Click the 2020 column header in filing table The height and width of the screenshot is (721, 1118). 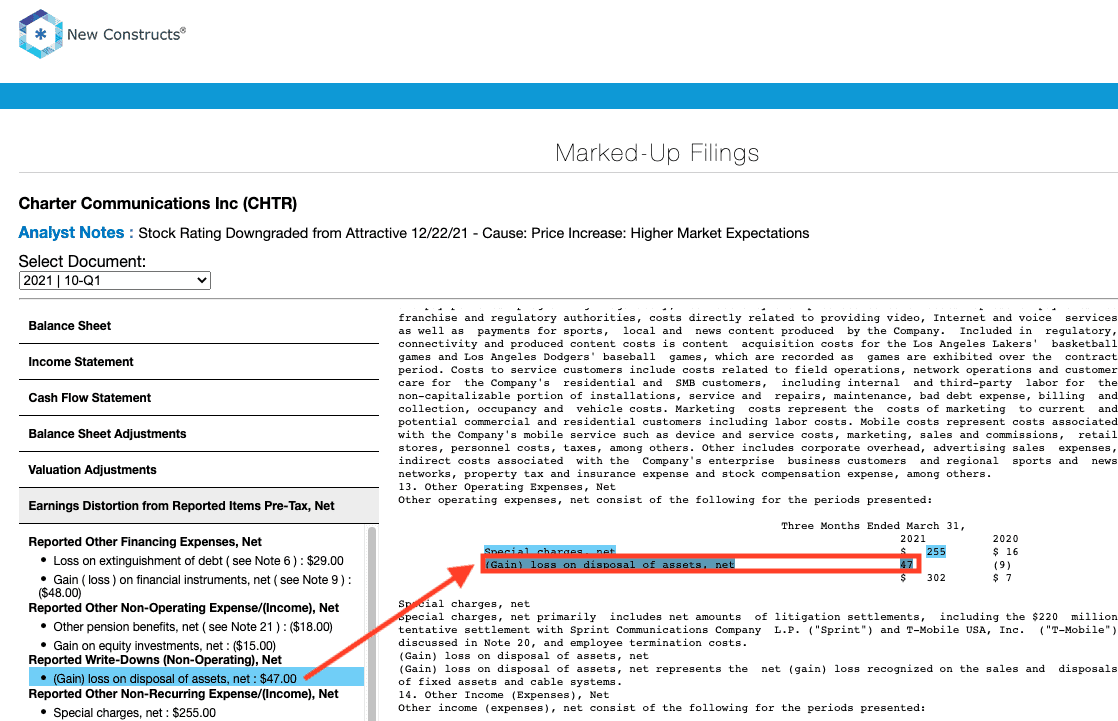1005,539
